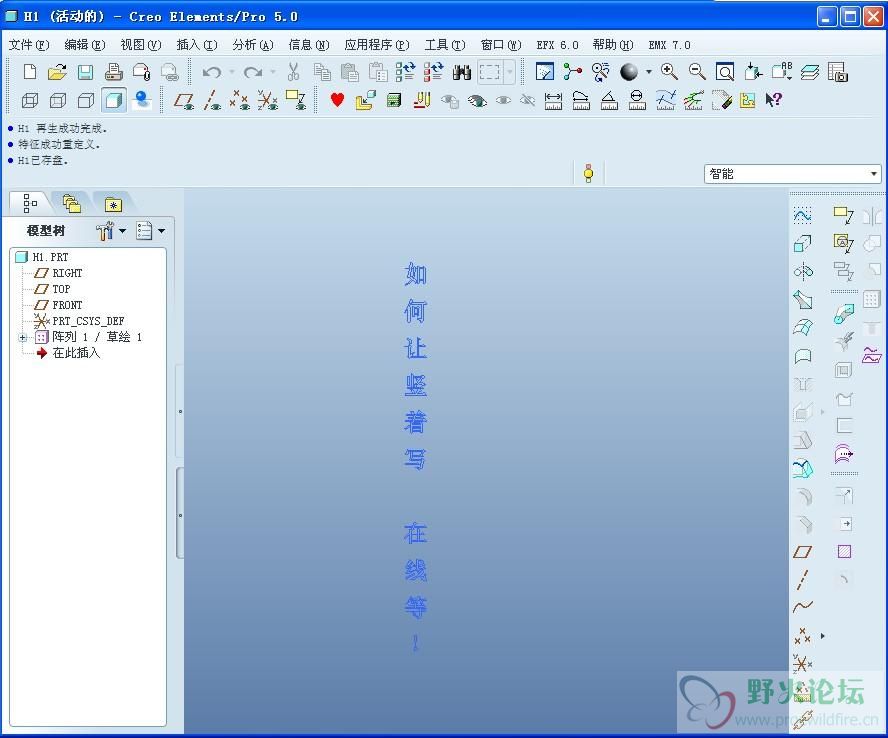Screen dimensions: 888x738
Task: Redo the last action
Action: pos(253,72)
